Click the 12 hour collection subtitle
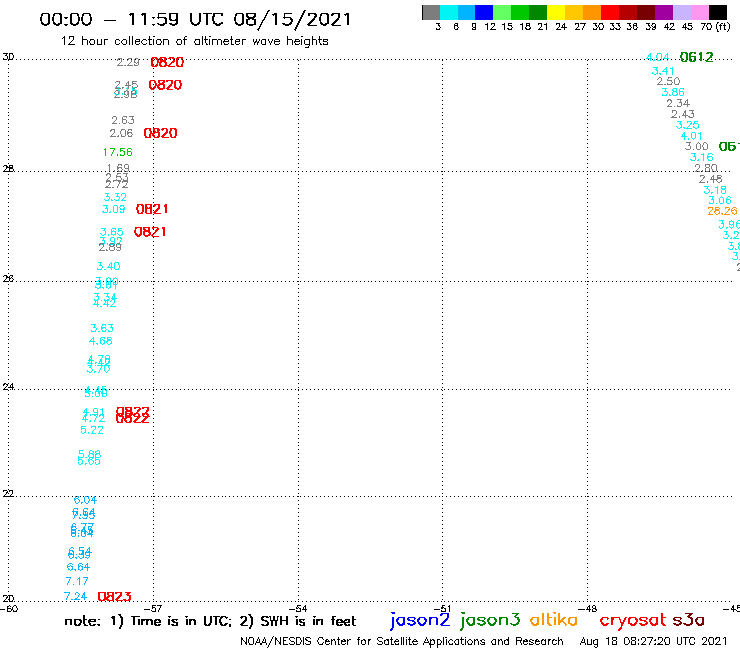The width and height of the screenshot is (740, 650). pyautogui.click(x=194, y=41)
